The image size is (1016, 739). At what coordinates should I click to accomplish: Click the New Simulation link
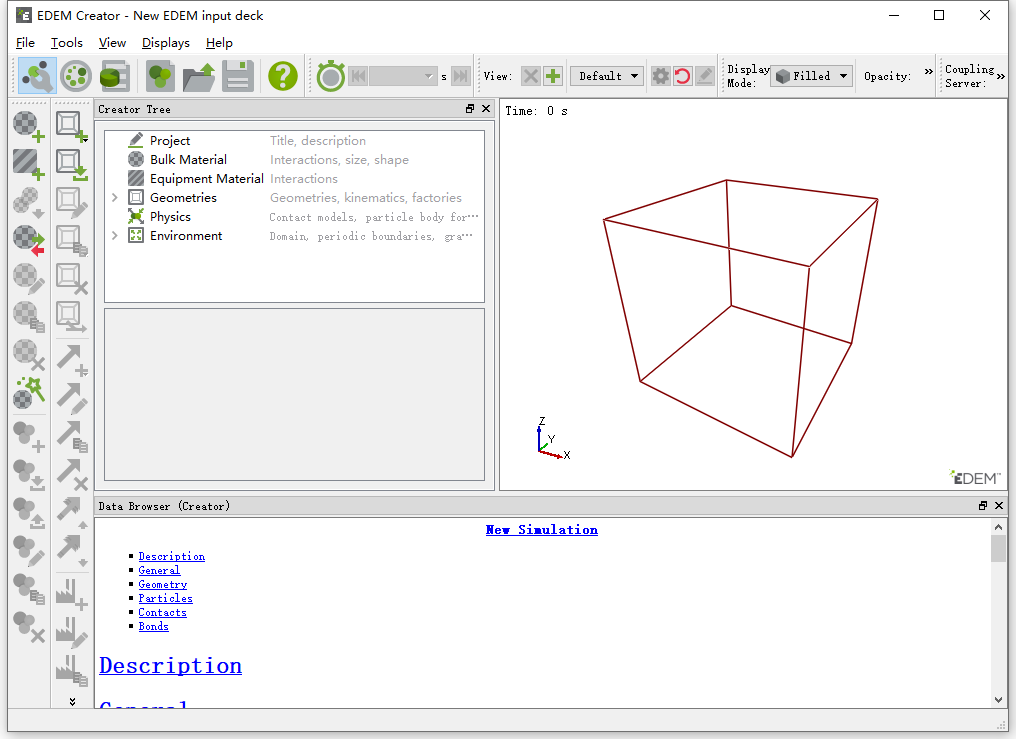(542, 530)
